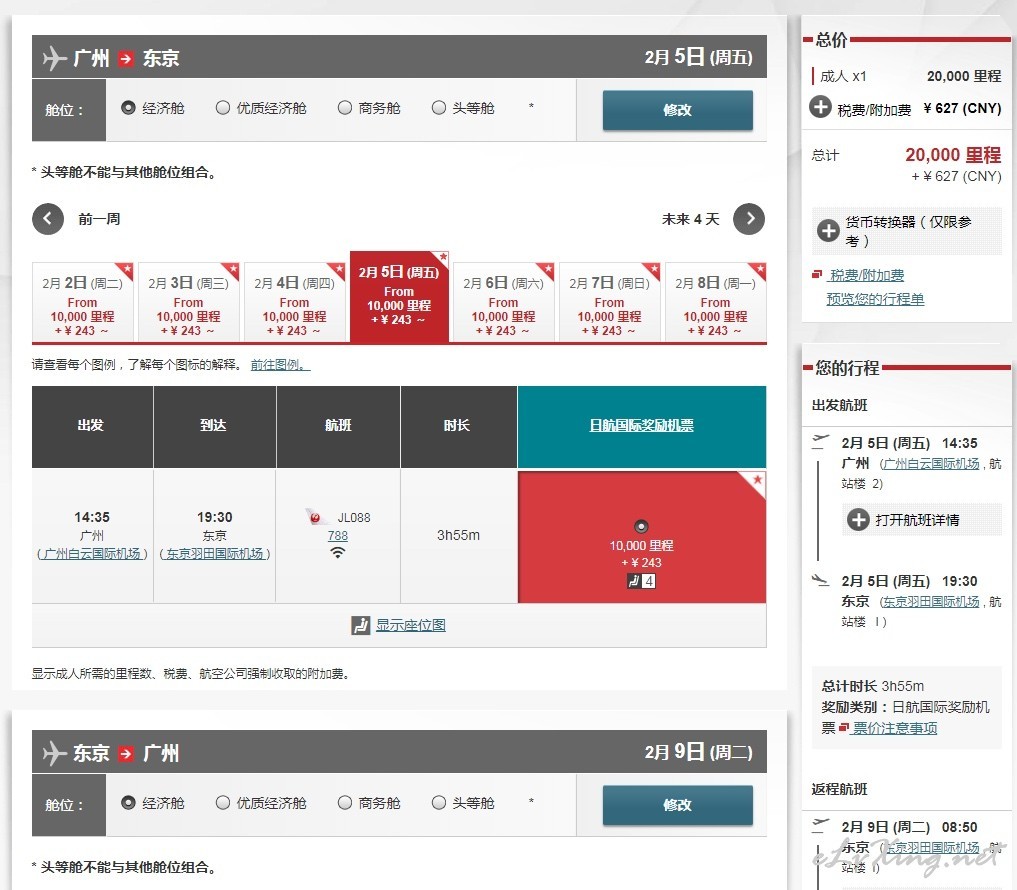Click the red arrow between 东京 and 广州
Image resolution: width=1017 pixels, height=890 pixels.
[126, 754]
